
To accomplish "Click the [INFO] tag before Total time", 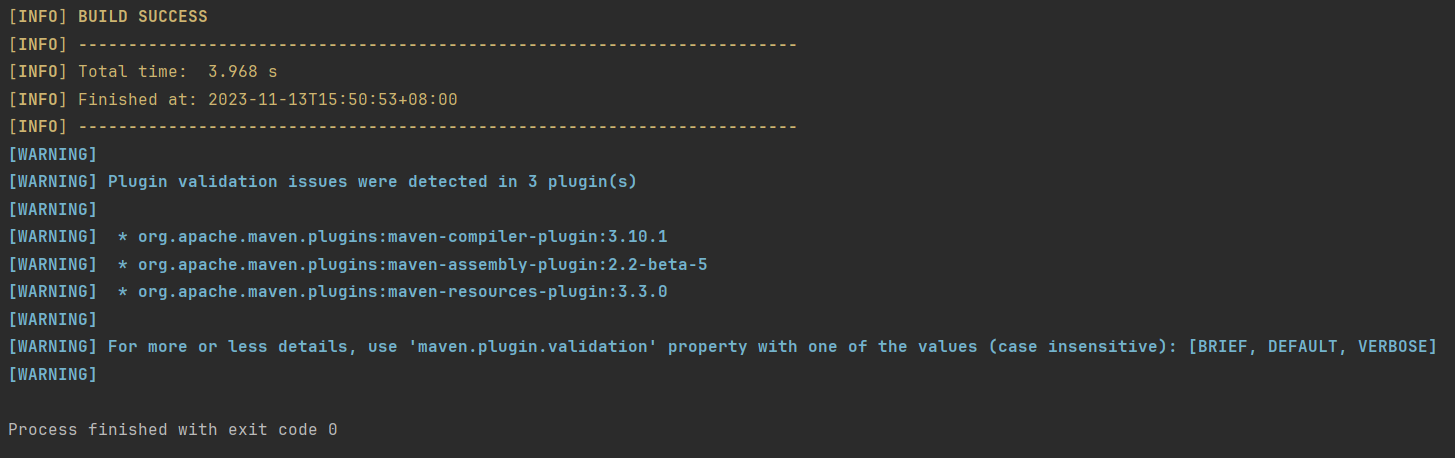I will coord(38,72).
